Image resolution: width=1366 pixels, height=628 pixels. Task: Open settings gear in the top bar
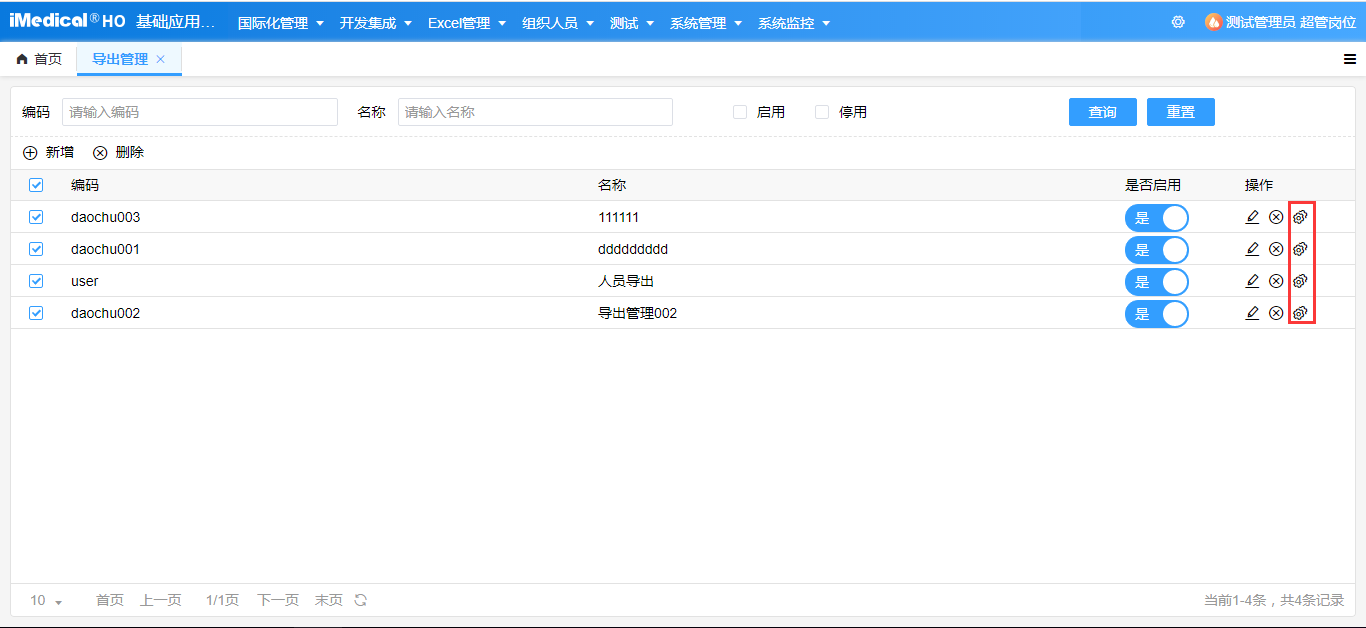(1177, 21)
